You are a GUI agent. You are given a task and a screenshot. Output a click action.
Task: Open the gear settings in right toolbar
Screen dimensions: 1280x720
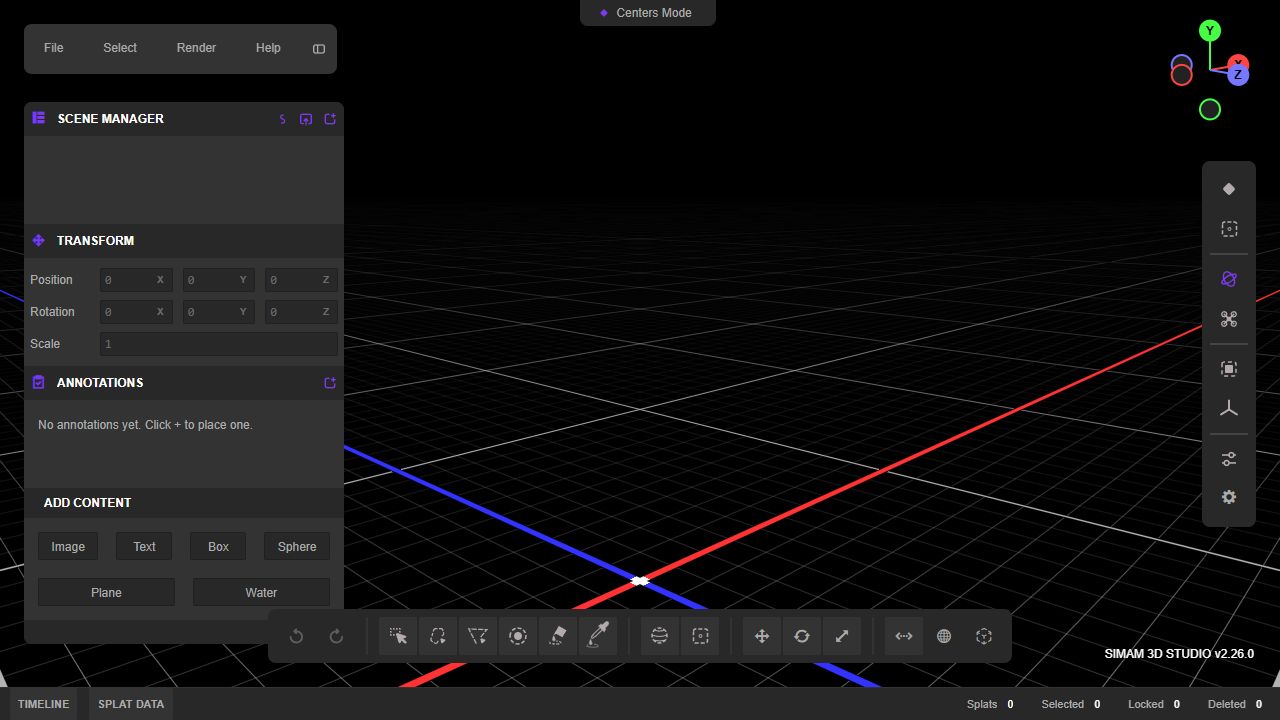click(1229, 497)
